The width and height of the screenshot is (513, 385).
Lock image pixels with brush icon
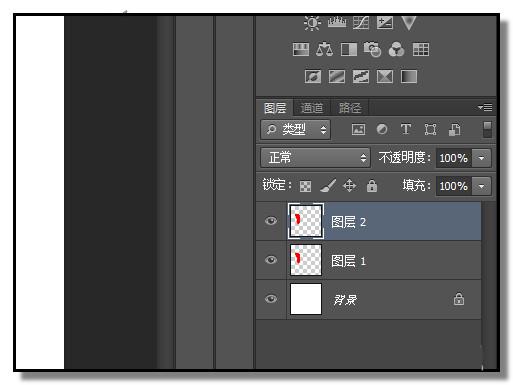click(328, 186)
